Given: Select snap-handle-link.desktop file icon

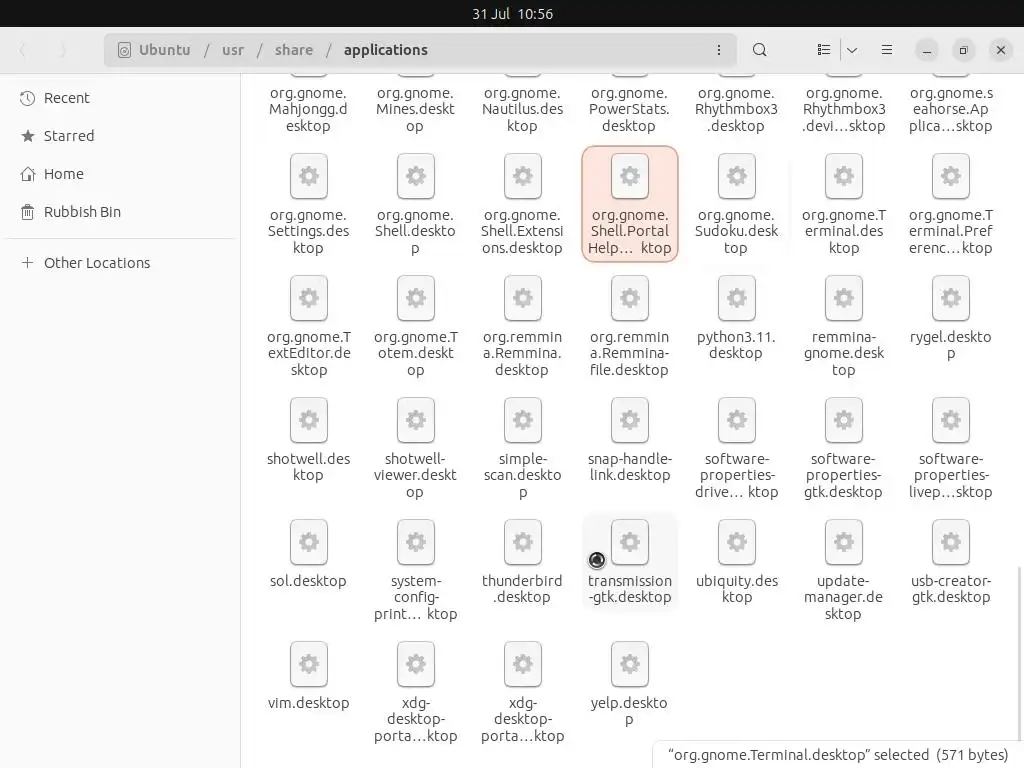Looking at the screenshot, I should tap(630, 421).
